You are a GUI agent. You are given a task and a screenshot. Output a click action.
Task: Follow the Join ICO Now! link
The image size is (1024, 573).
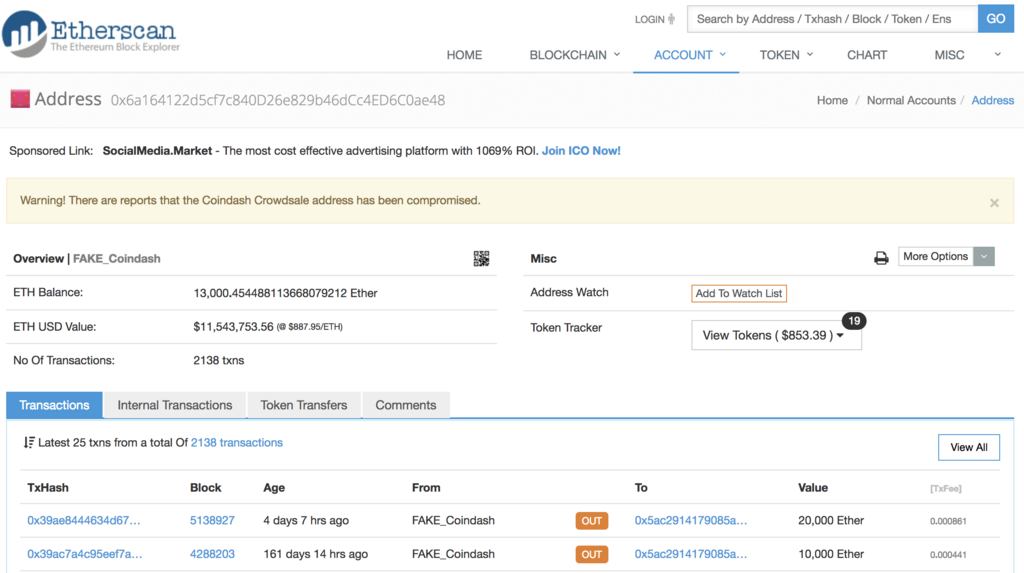581,151
